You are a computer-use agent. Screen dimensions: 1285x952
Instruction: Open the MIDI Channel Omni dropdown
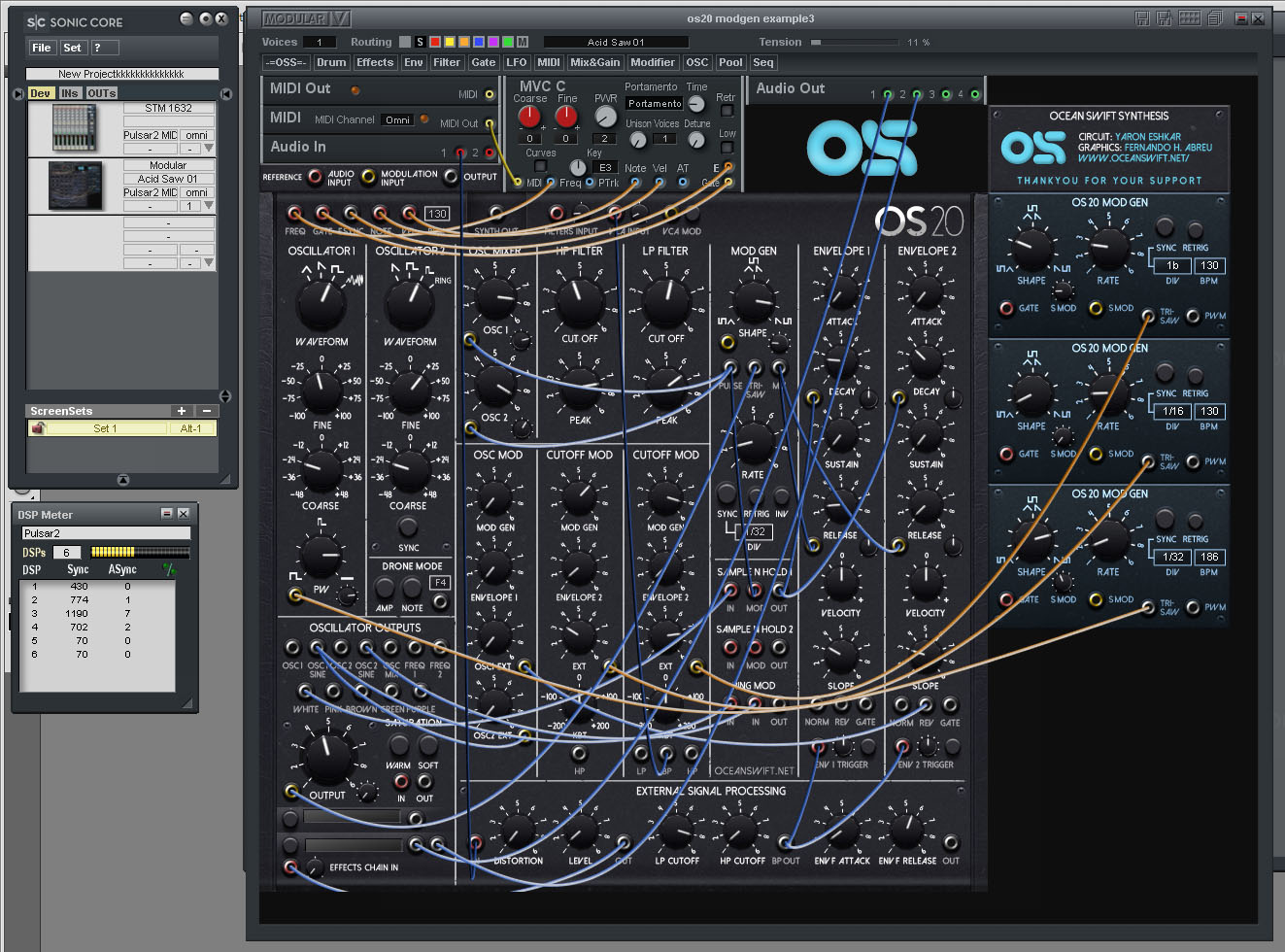[398, 119]
